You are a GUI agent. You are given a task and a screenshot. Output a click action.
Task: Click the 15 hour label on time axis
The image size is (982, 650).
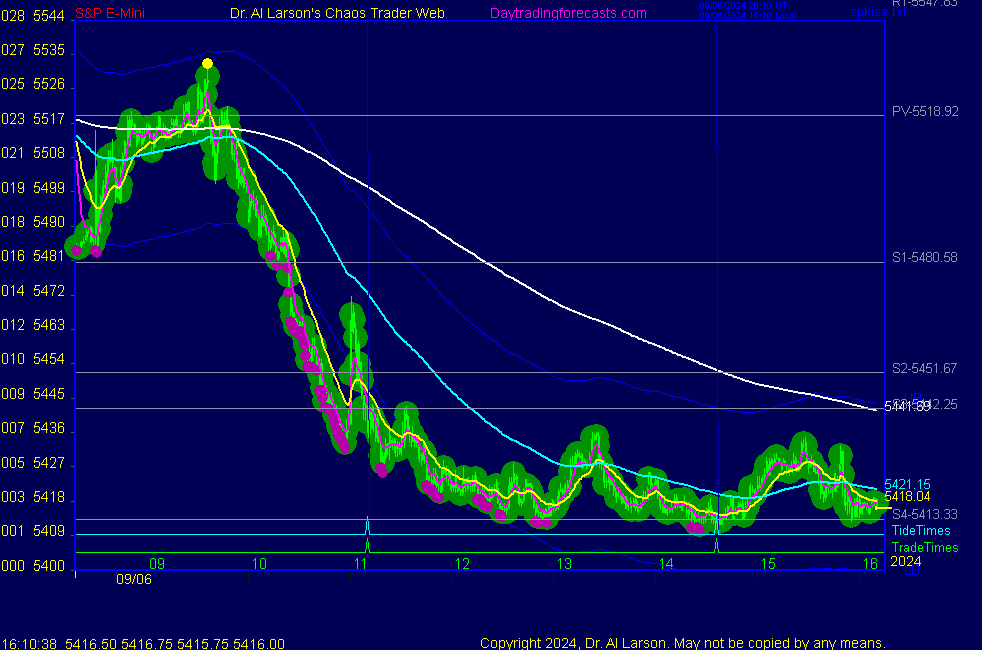pyautogui.click(x=768, y=564)
